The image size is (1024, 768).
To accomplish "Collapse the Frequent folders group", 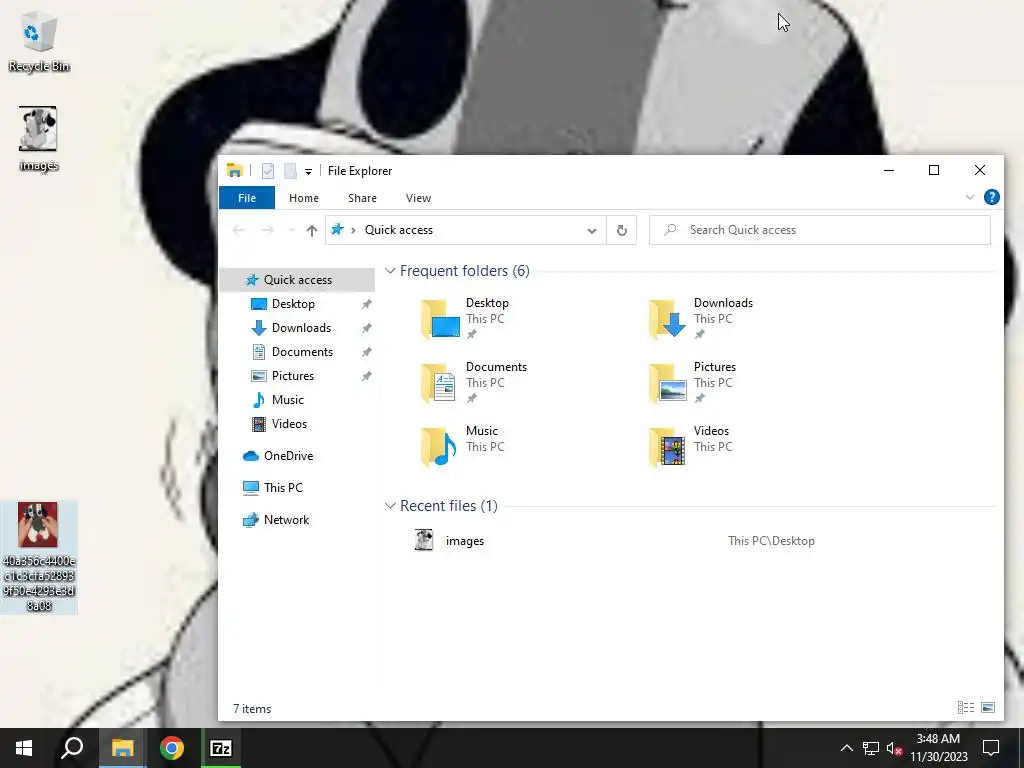I will tap(390, 270).
